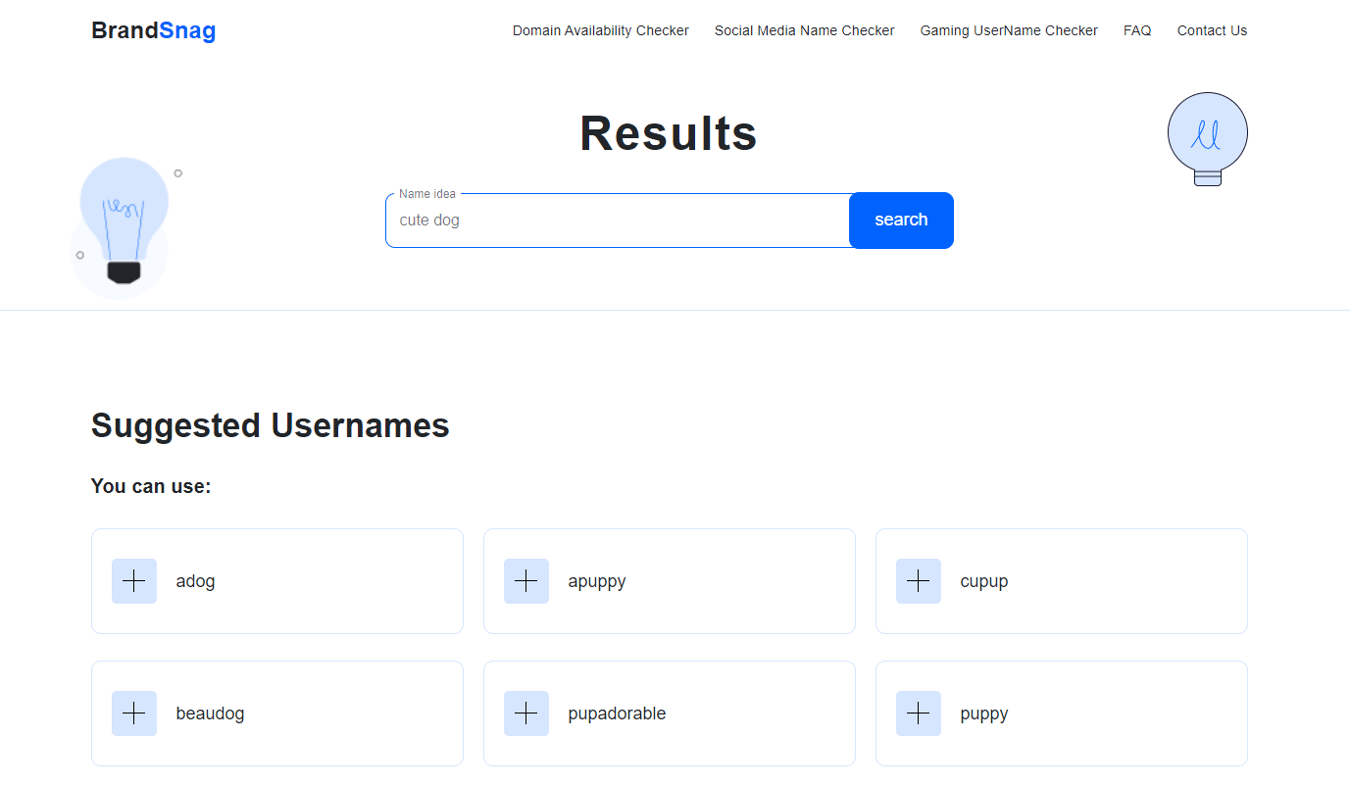The height and width of the screenshot is (788, 1350).
Task: Navigate to Gaming UserName Checker
Action: pyautogui.click(x=1008, y=30)
